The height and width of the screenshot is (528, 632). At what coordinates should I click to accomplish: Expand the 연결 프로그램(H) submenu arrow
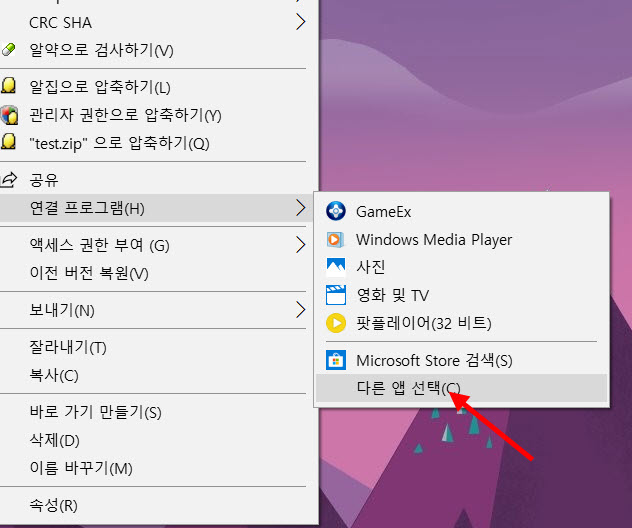pos(300,208)
